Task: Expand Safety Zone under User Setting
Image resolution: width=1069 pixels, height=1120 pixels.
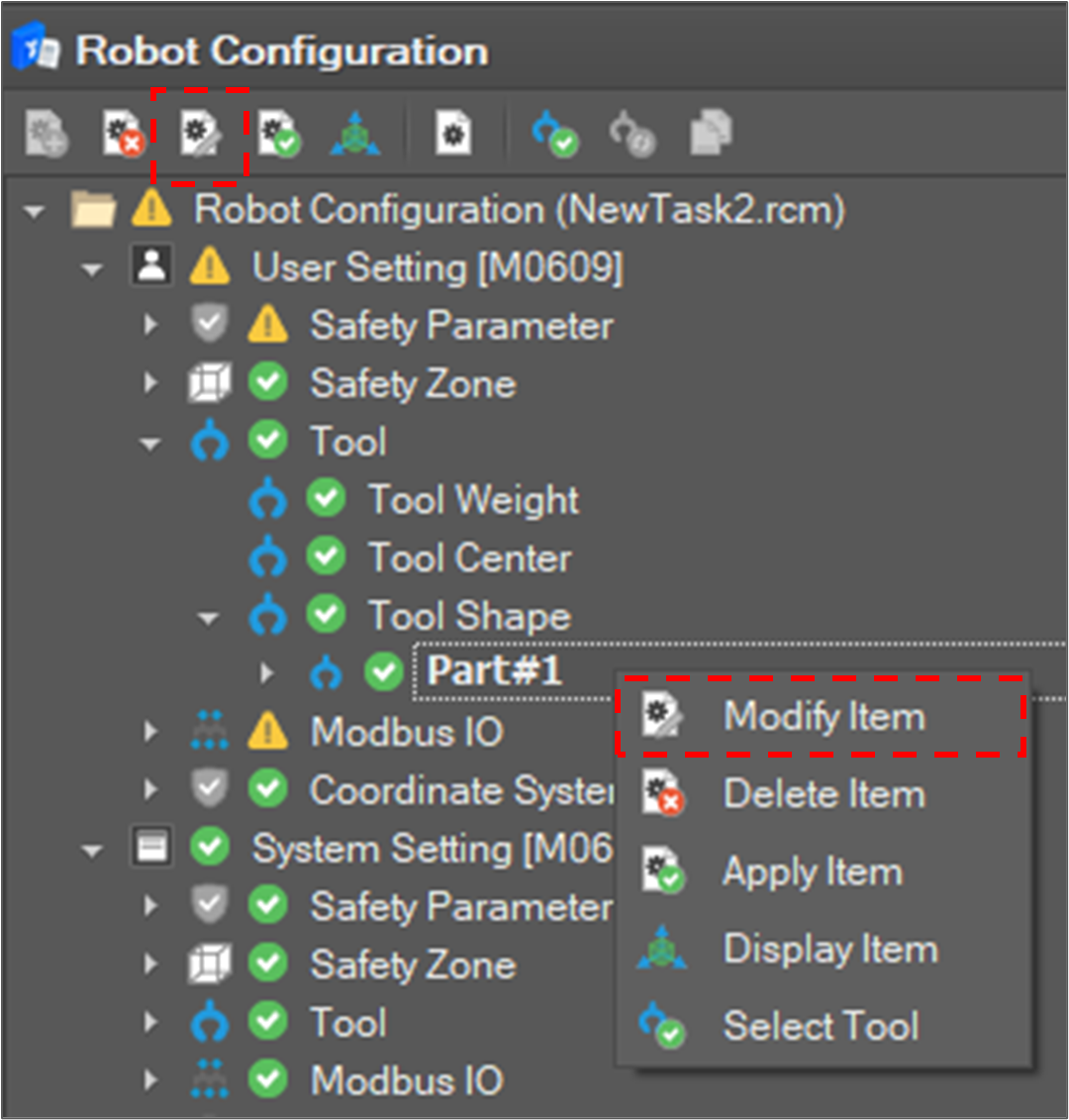Action: click(x=150, y=384)
